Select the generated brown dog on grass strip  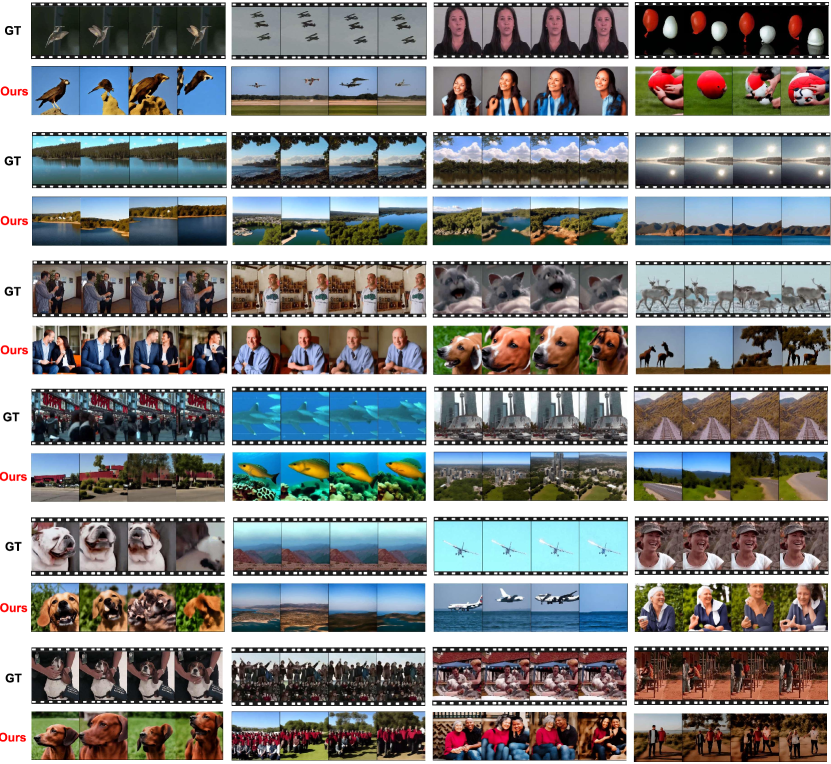(127, 736)
